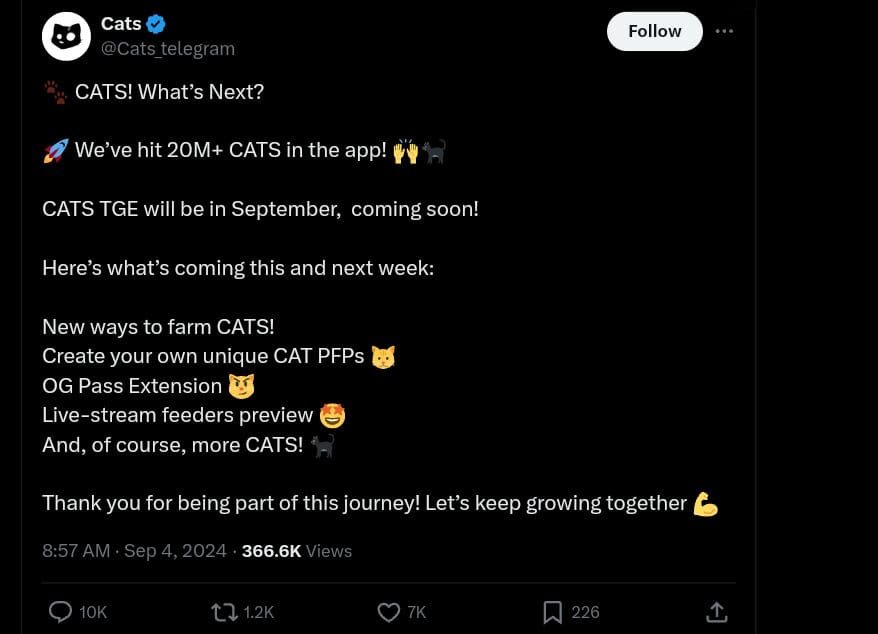Select the 226 bookmarks count
Image resolution: width=878 pixels, height=634 pixels.
[584, 612]
